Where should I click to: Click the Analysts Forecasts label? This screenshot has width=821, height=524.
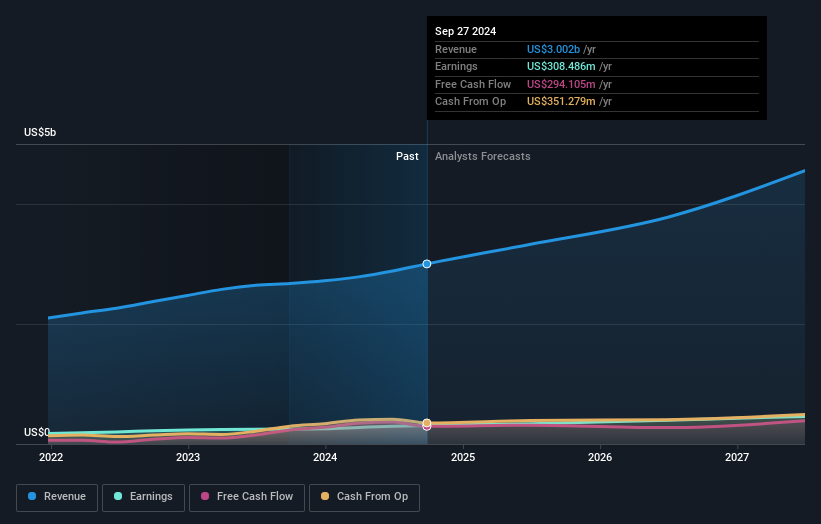(482, 157)
